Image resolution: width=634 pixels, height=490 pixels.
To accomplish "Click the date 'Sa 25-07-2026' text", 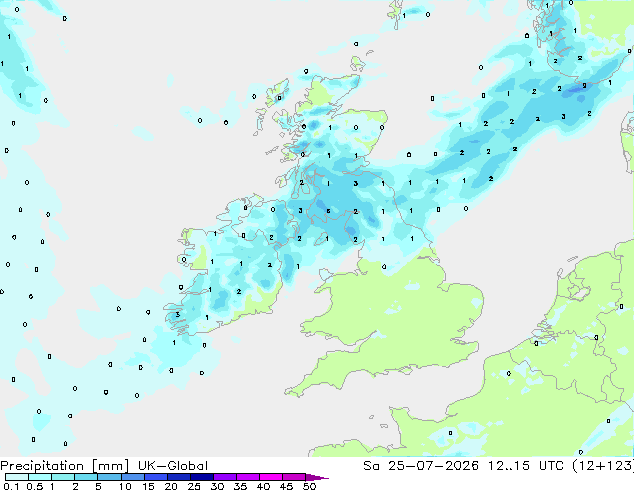I will coord(421,466).
